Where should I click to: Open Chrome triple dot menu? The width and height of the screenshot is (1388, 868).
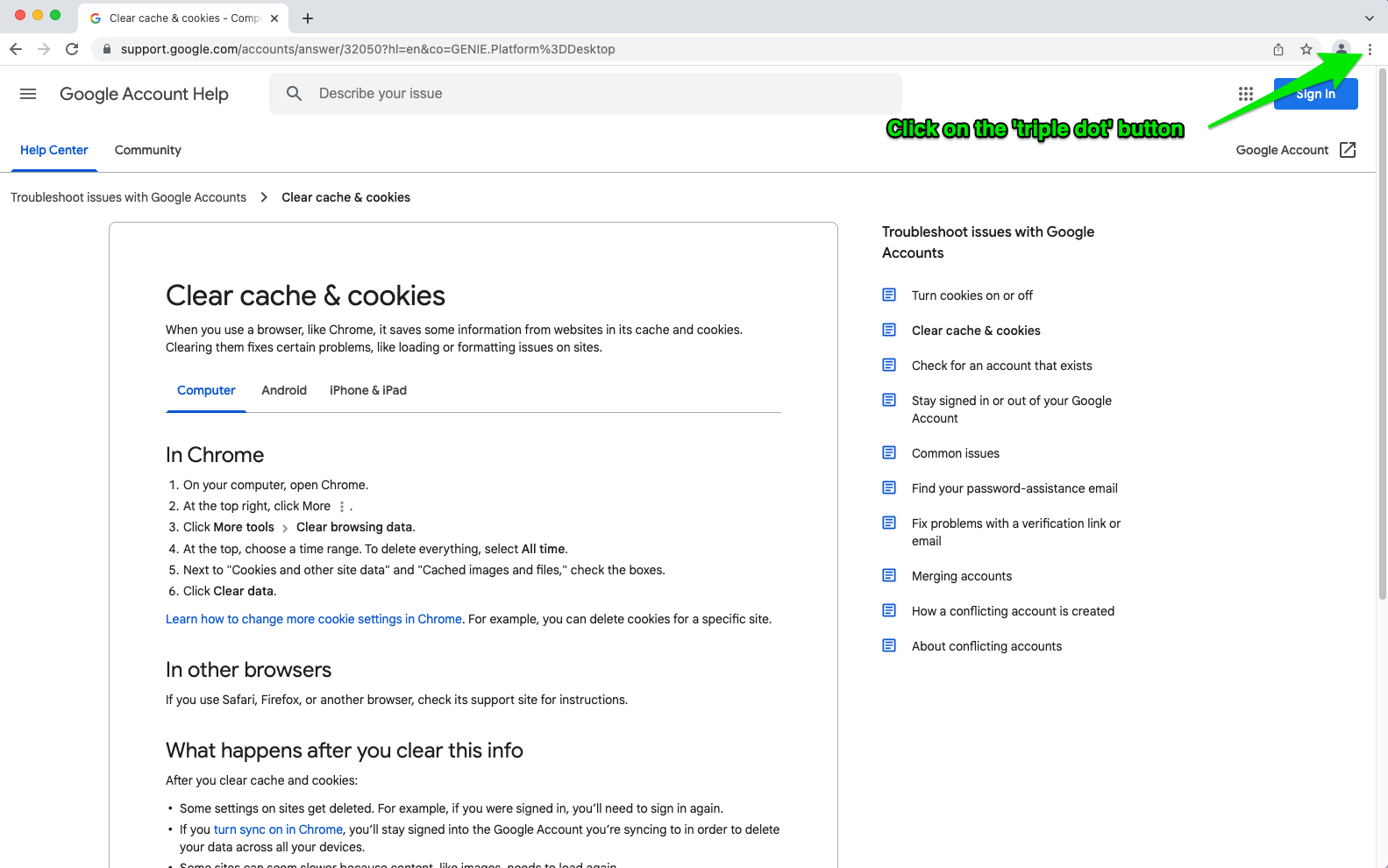1370,49
